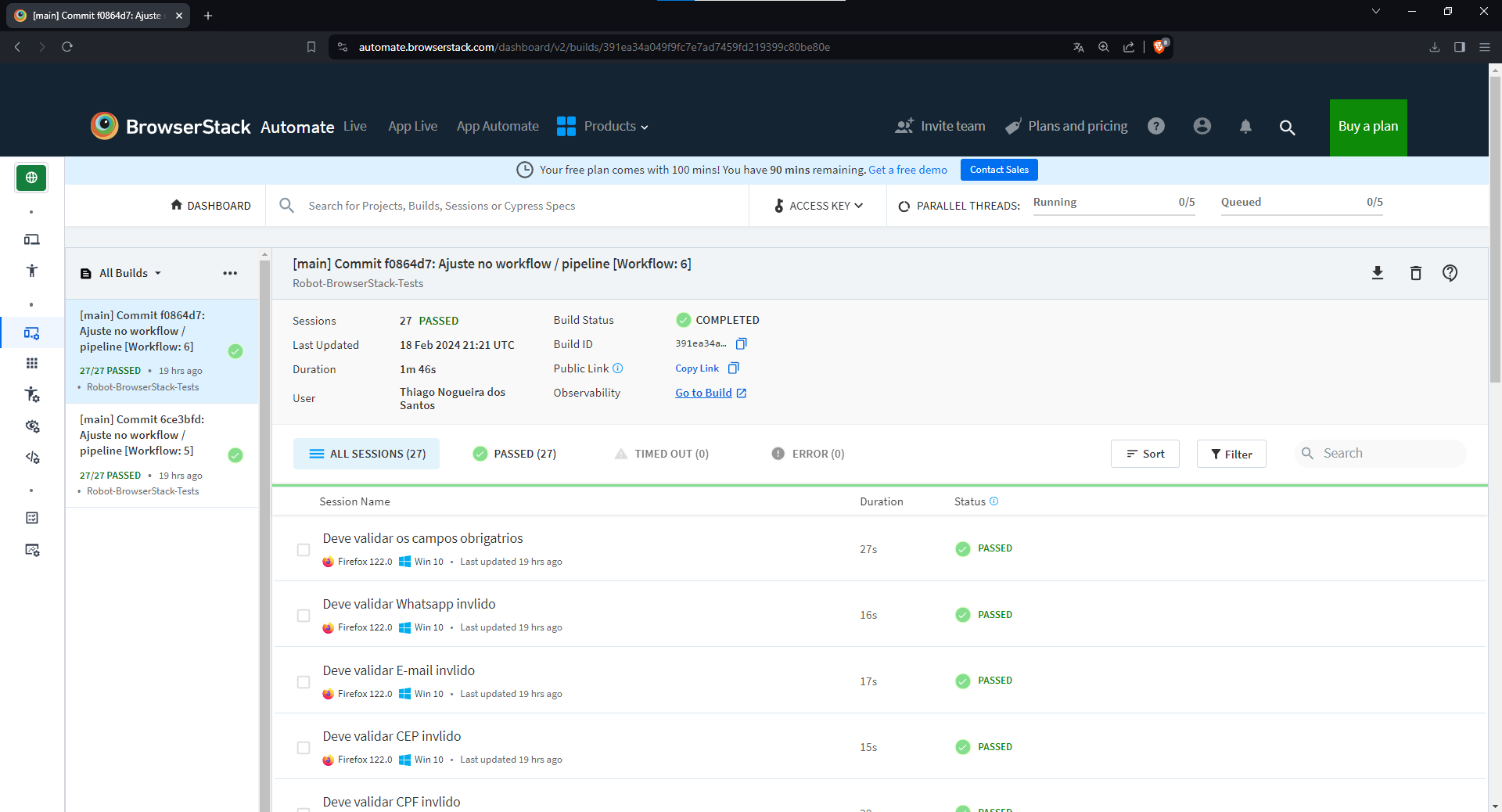Switch to ALL SESSIONS (27) tab
Screen dimensions: 1502x812
coord(366,454)
